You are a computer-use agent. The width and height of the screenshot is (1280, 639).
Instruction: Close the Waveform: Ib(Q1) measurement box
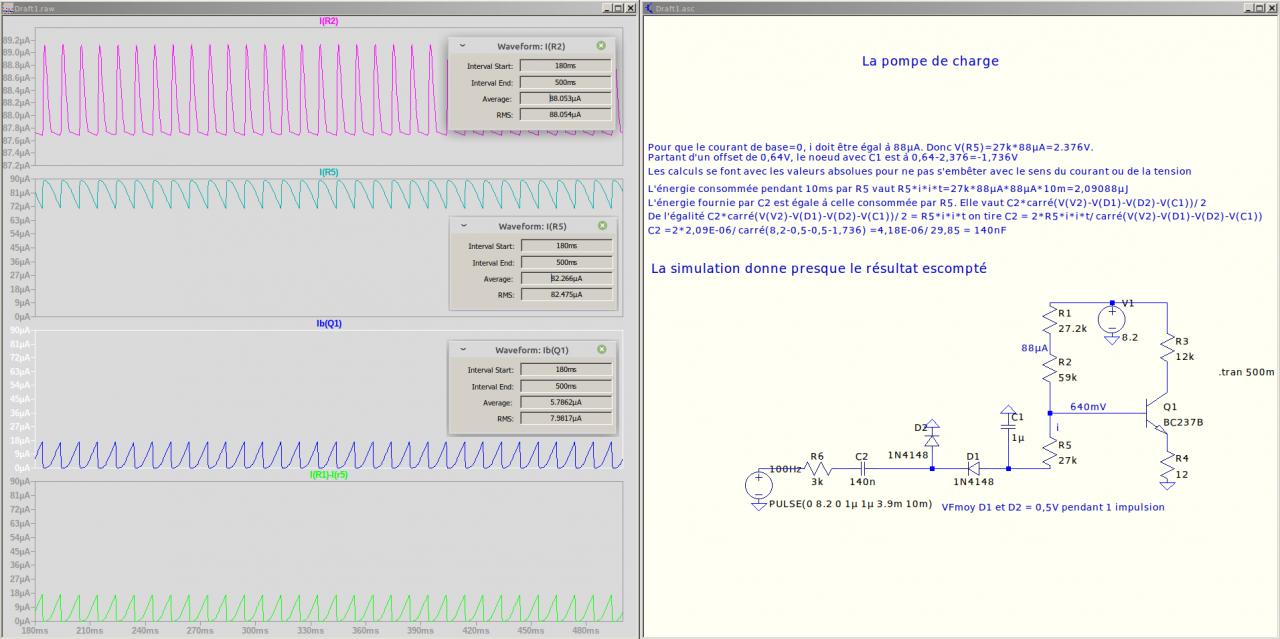602,350
